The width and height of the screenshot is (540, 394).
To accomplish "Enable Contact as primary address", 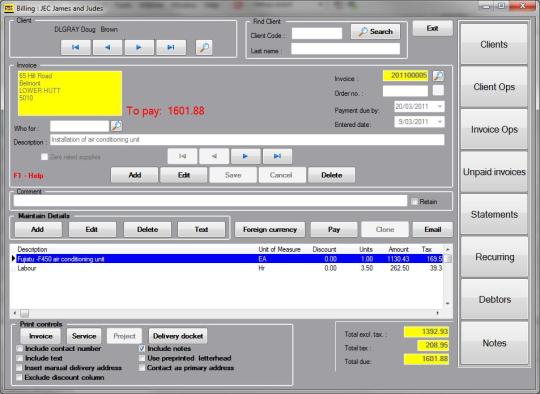I will pos(142,368).
